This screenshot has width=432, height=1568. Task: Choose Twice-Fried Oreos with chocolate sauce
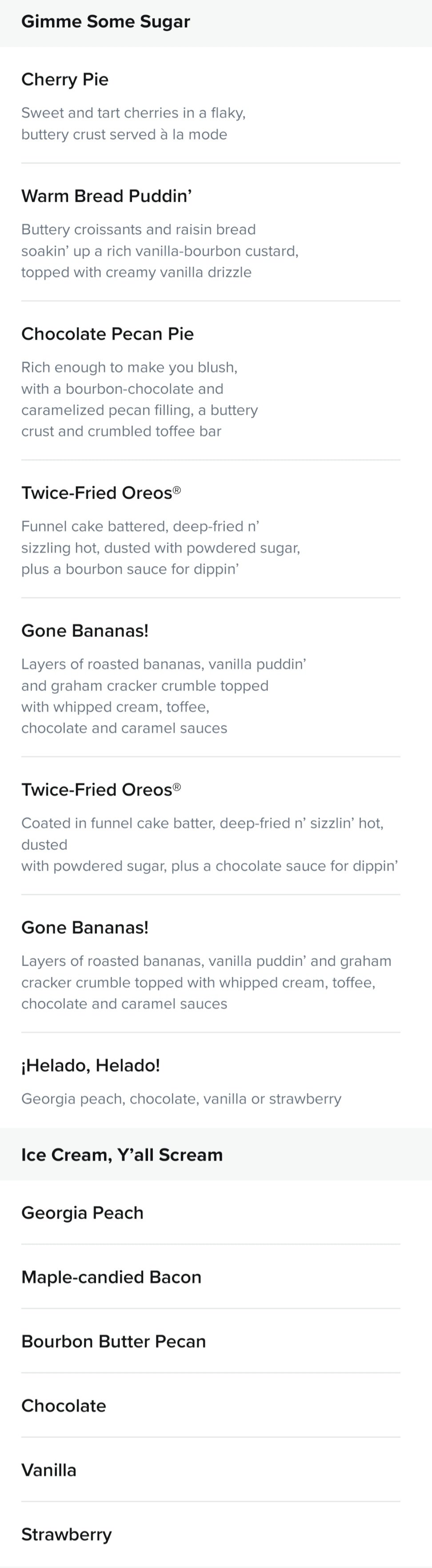211,826
